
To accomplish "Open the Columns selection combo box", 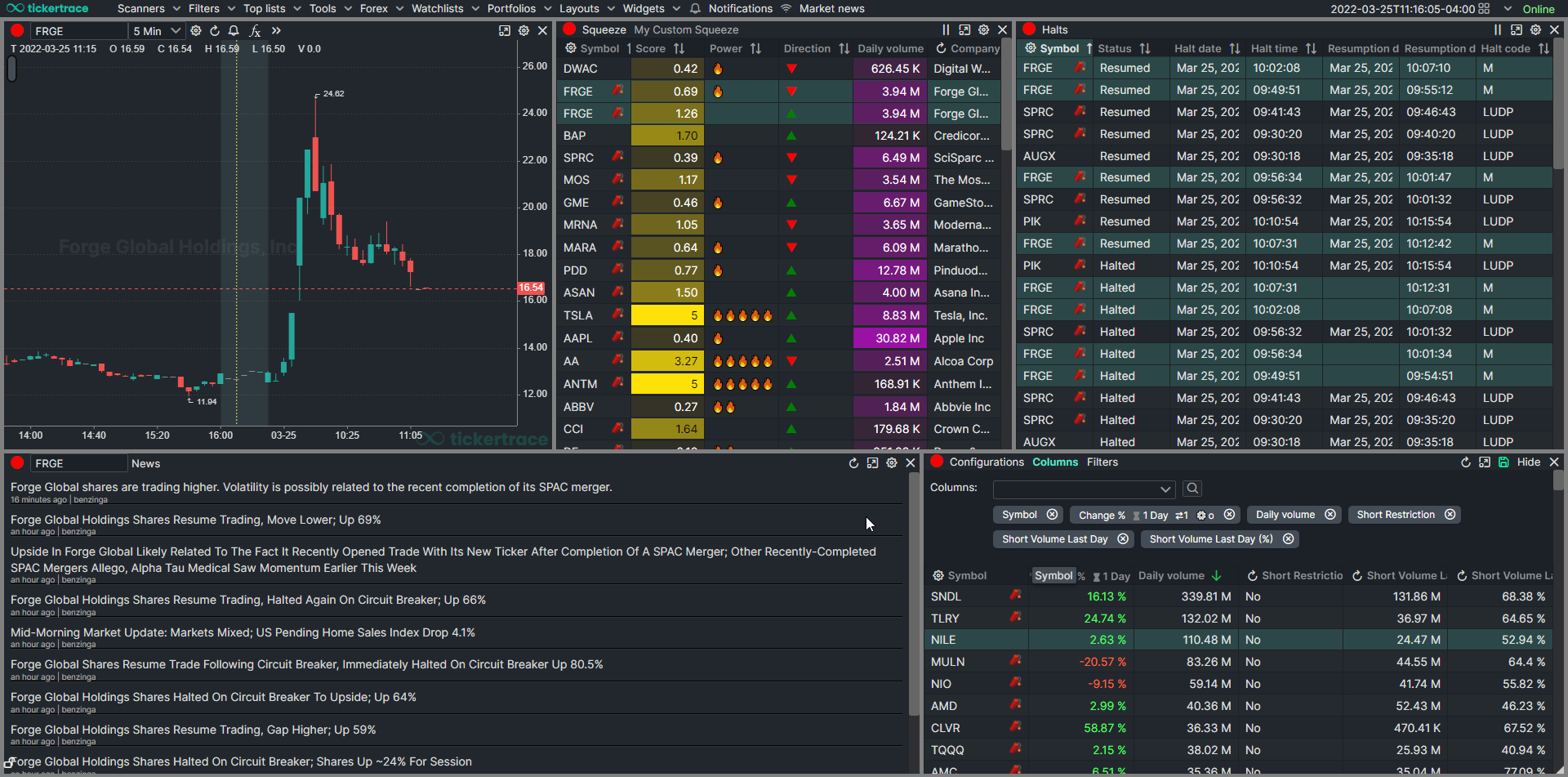I will pos(1084,489).
